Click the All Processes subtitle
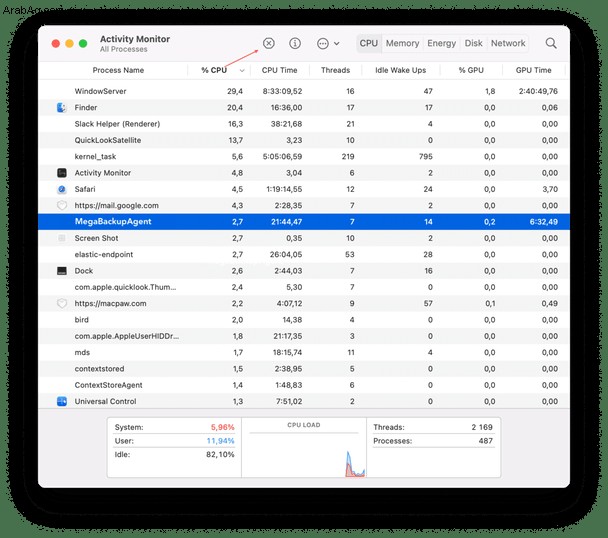 click(x=124, y=49)
